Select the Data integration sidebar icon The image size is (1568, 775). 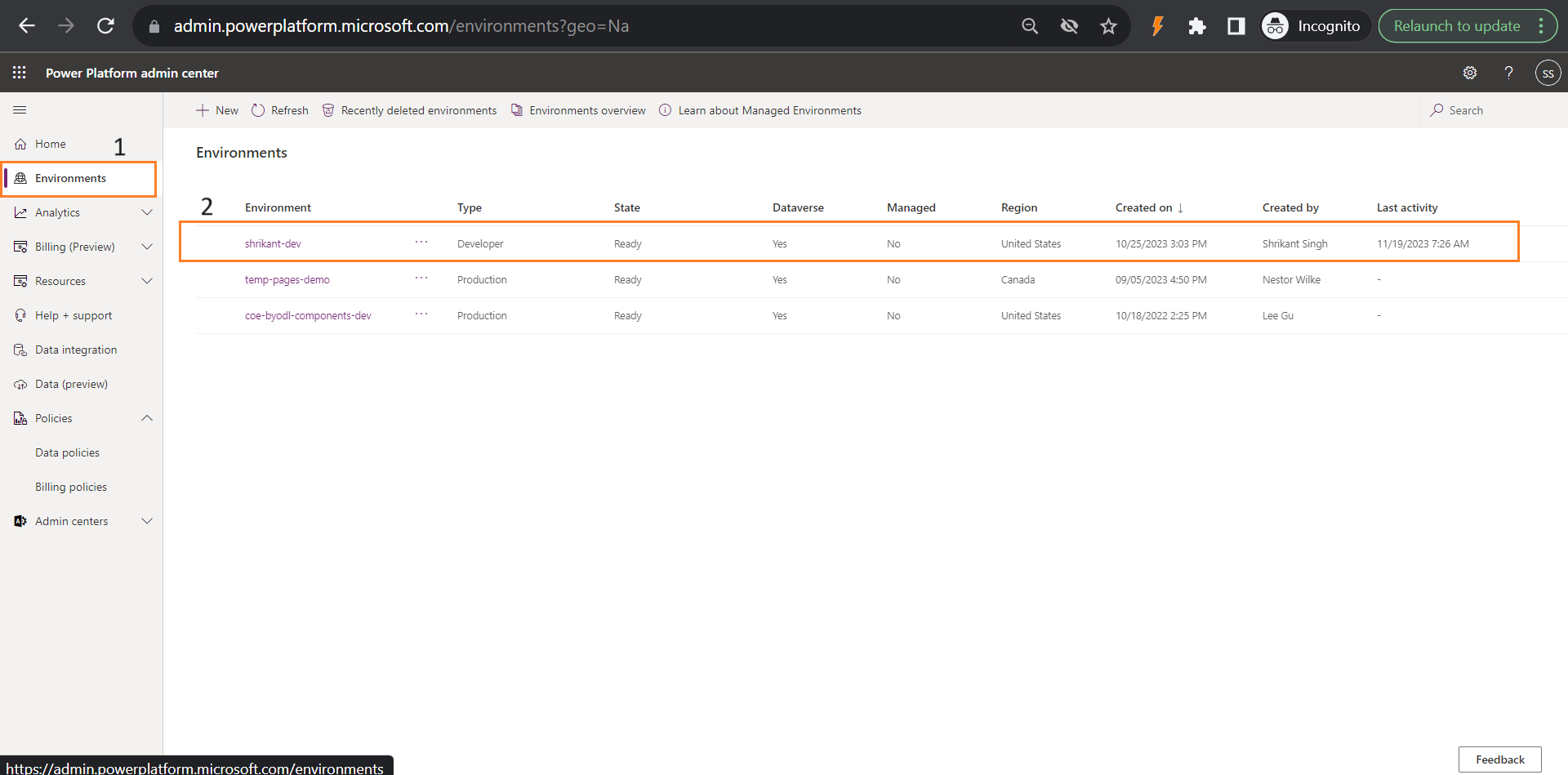(19, 349)
